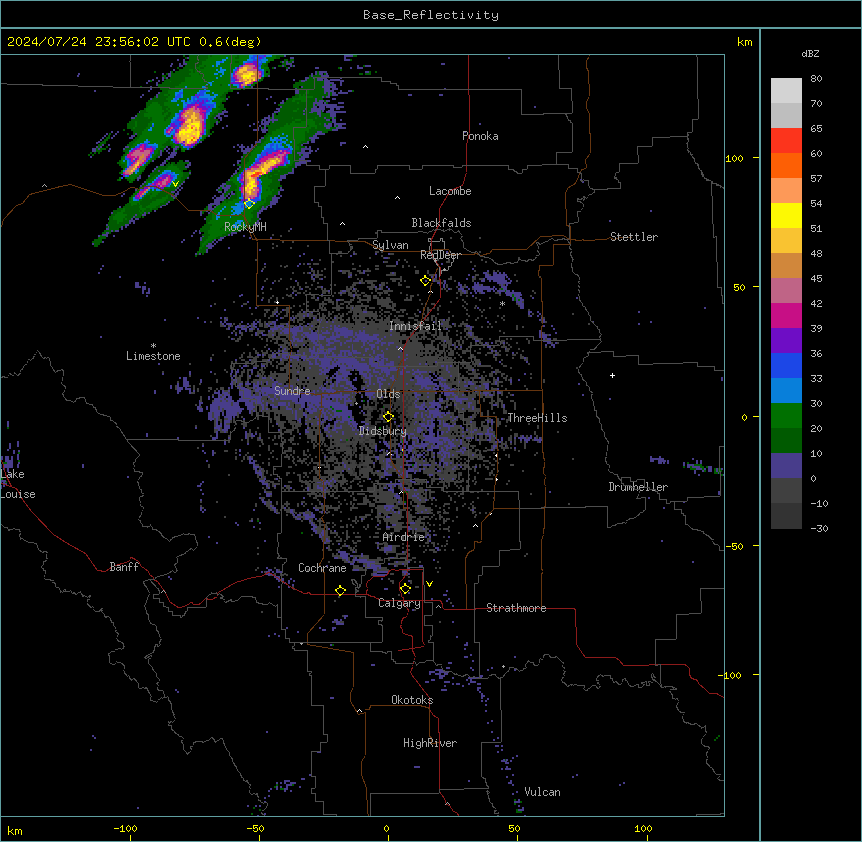Click the Okotoks city label
The height and width of the screenshot is (842, 862).
pyautogui.click(x=412, y=700)
